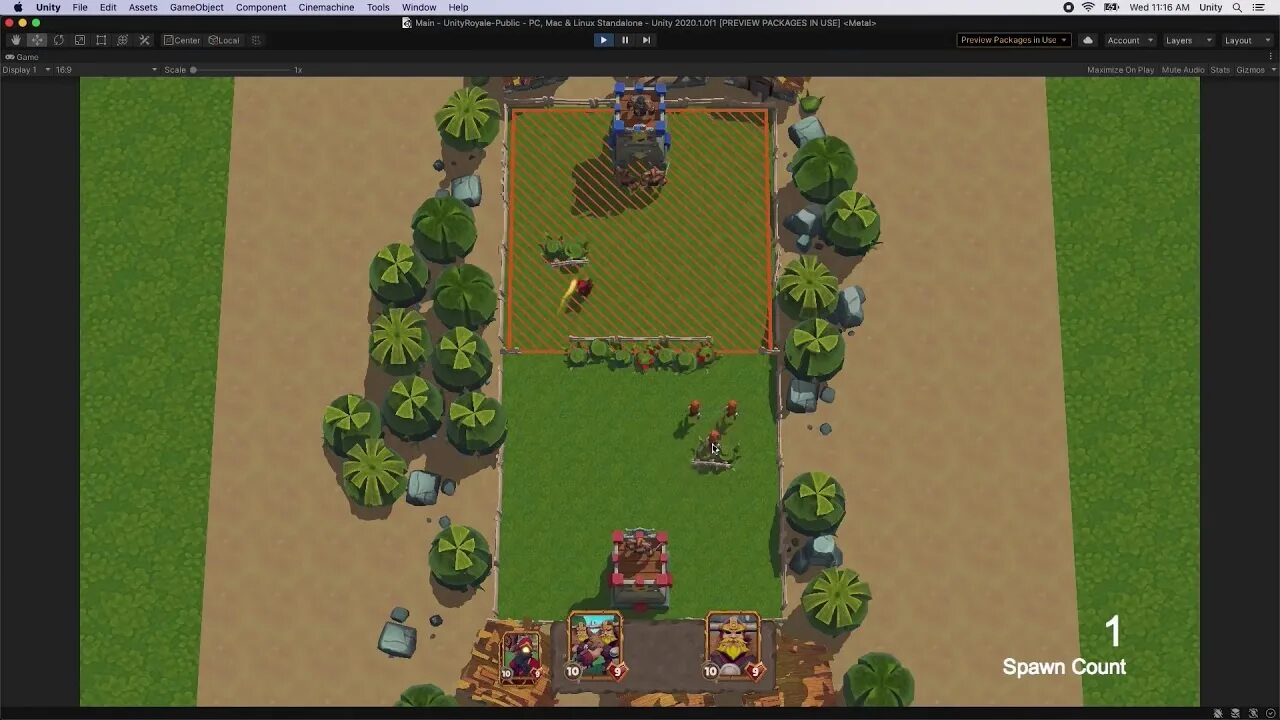Open Spotlight search icon

coord(1237,7)
